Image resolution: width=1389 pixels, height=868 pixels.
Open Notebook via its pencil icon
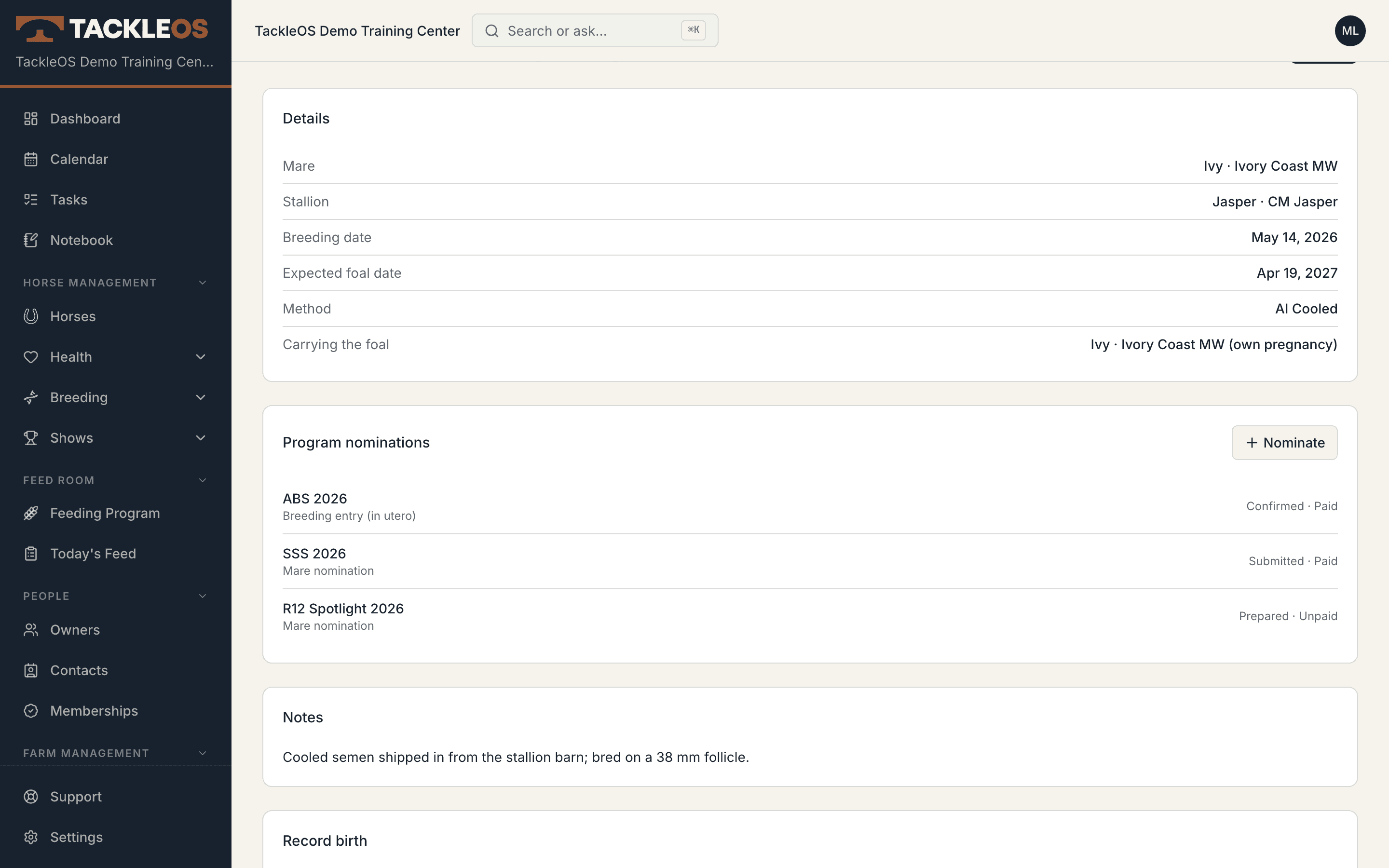(x=31, y=240)
